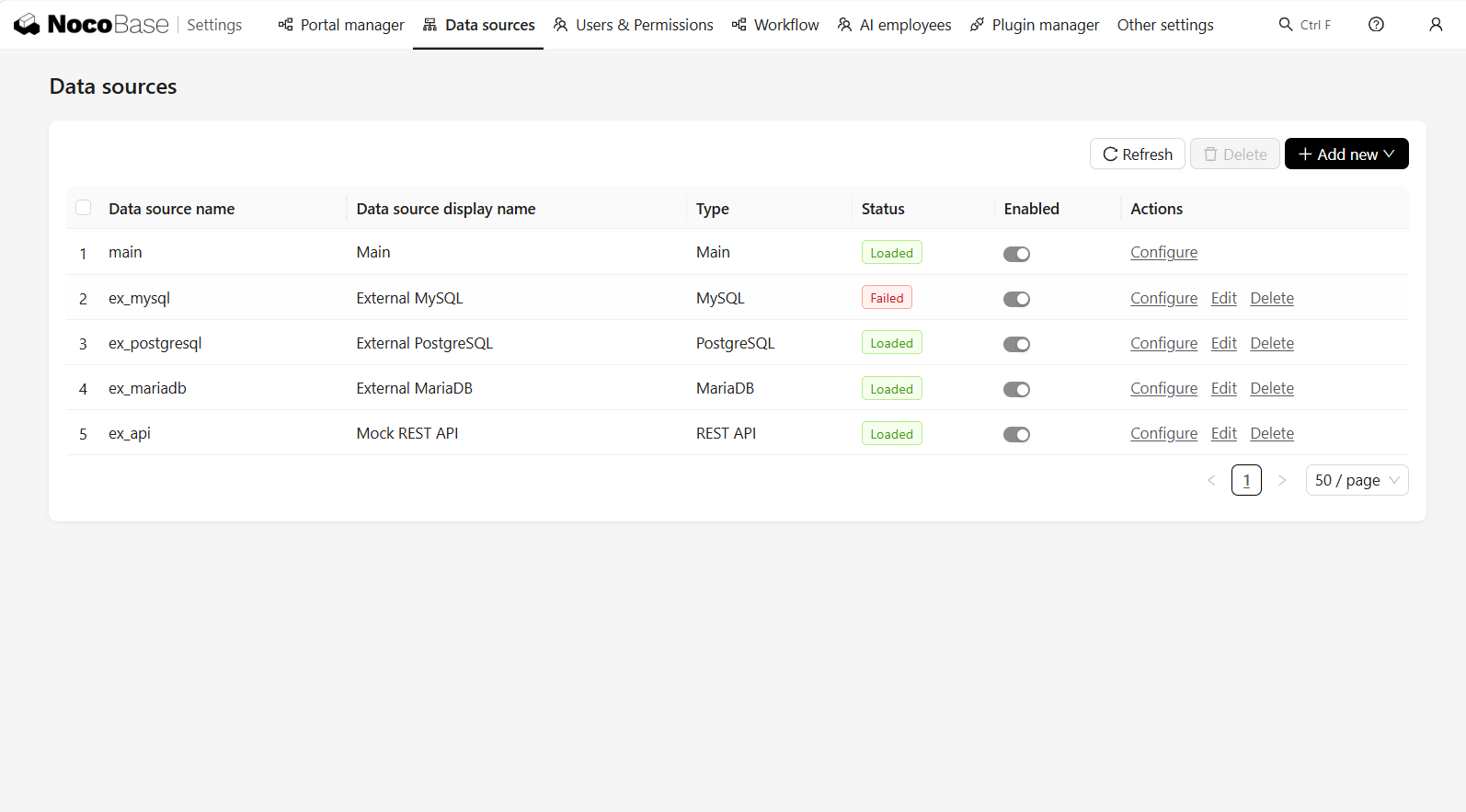Image resolution: width=1466 pixels, height=812 pixels.
Task: Go to previous page arrow
Action: [1211, 480]
